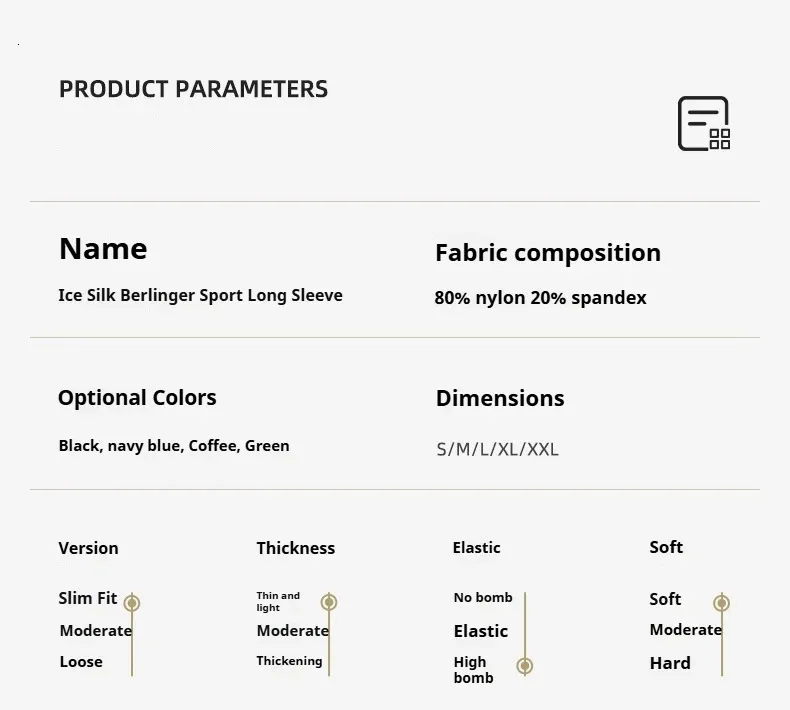The image size is (790, 710).
Task: Click the Thin and light thickness marker
Action: 329,602
